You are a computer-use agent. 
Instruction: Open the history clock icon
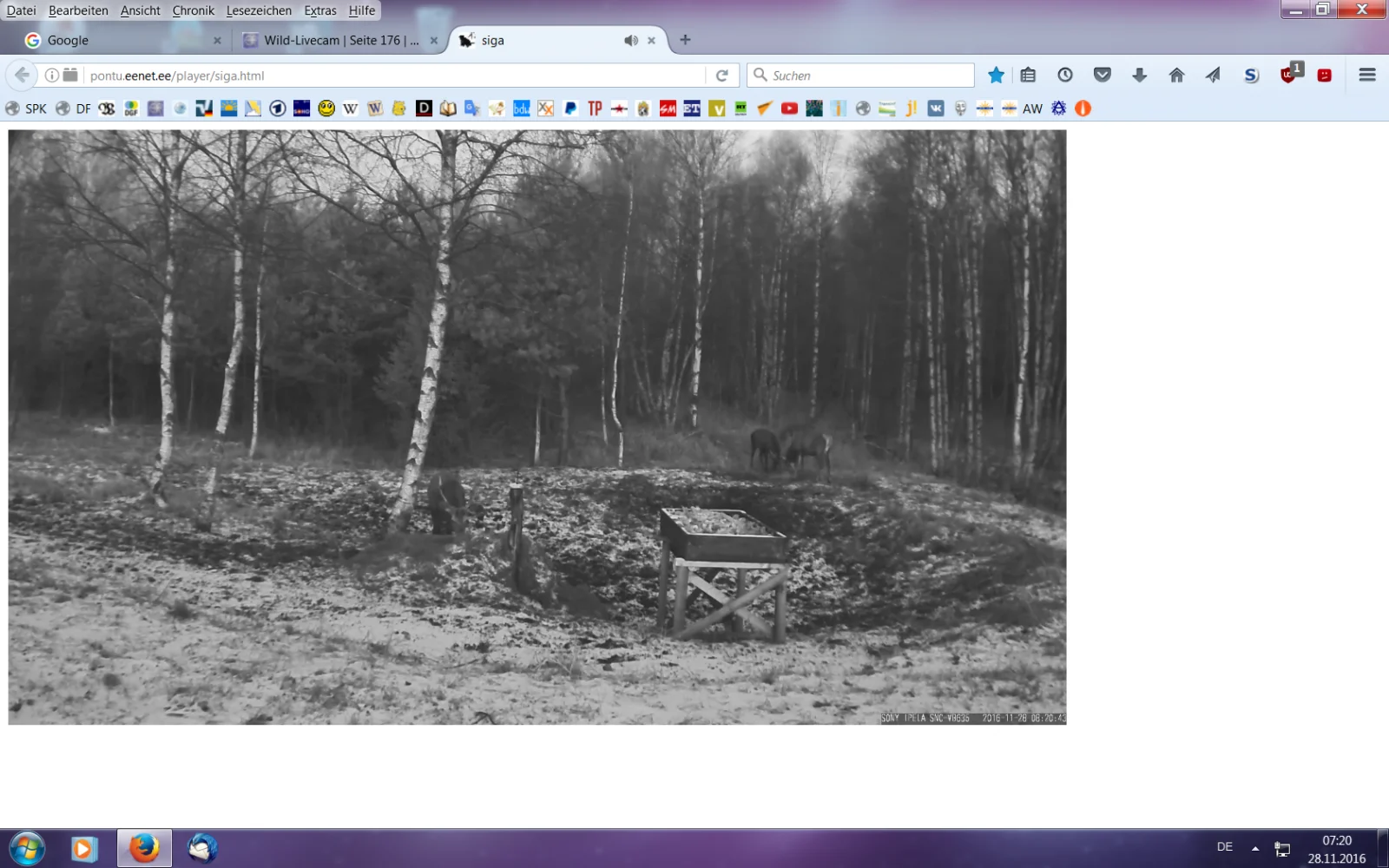coord(1065,76)
